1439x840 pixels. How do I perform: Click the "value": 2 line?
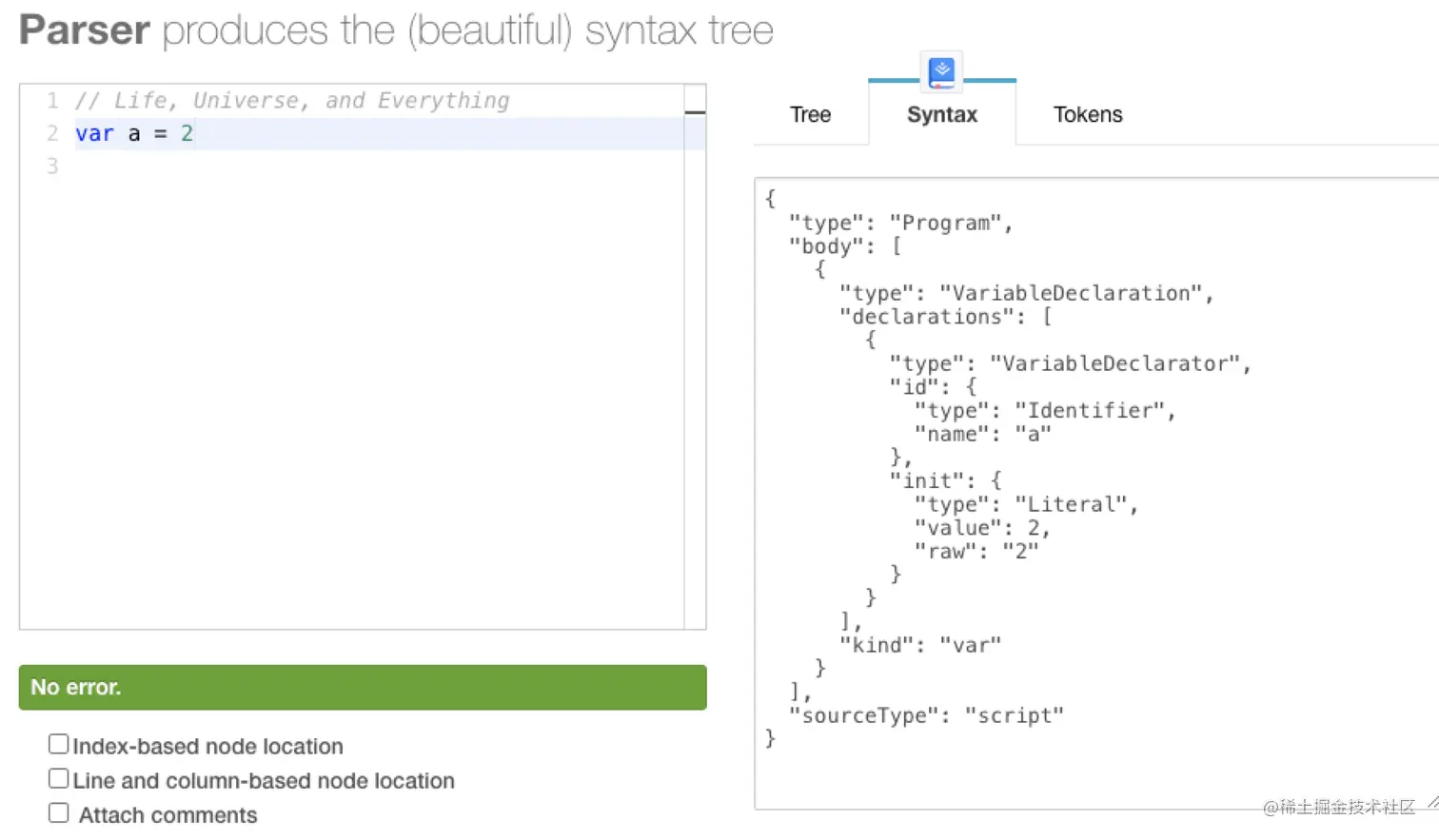[x=982, y=528]
